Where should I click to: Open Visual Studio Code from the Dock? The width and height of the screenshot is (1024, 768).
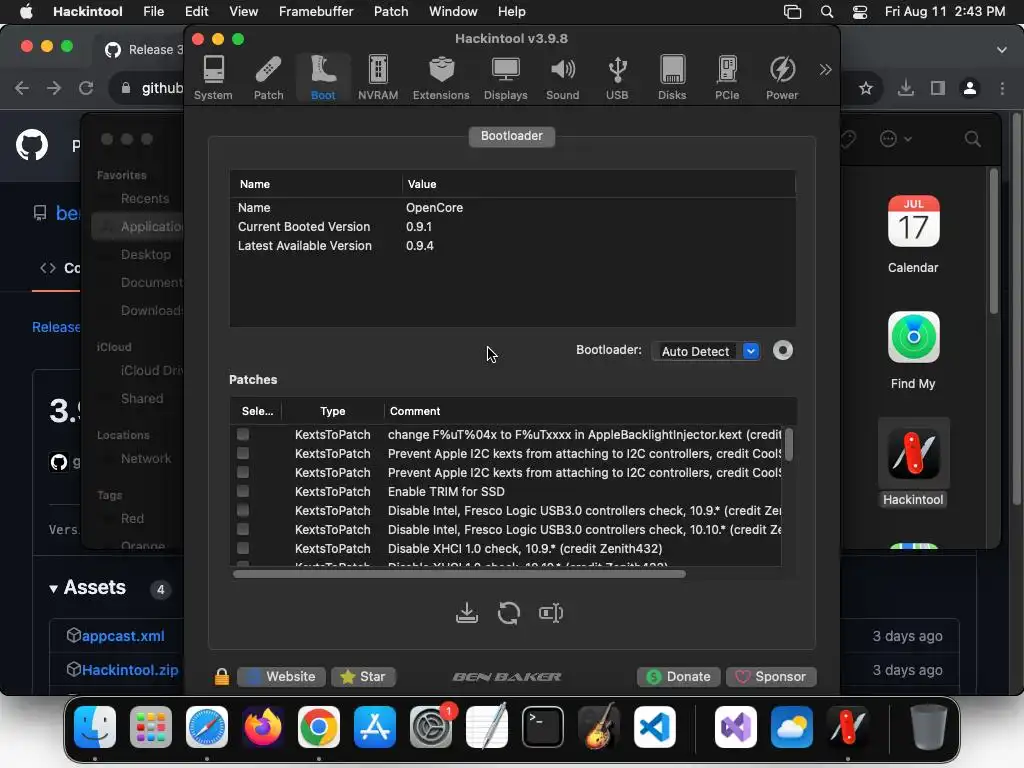click(x=654, y=727)
